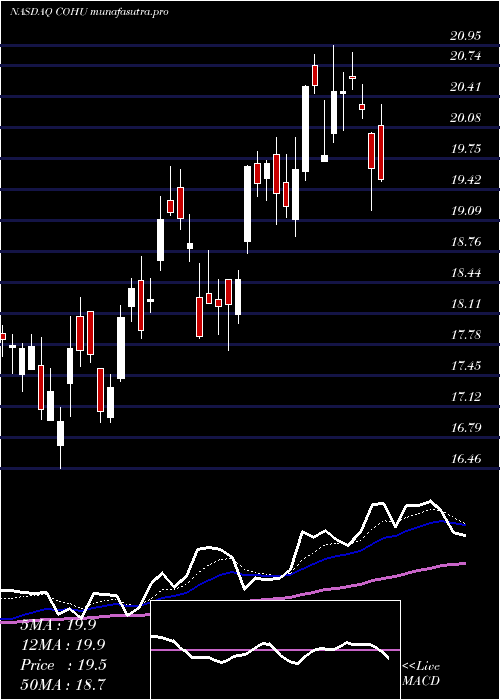This screenshot has width=500, height=700.
Task: Select the 19.42 price axis label
Action: 466,180
